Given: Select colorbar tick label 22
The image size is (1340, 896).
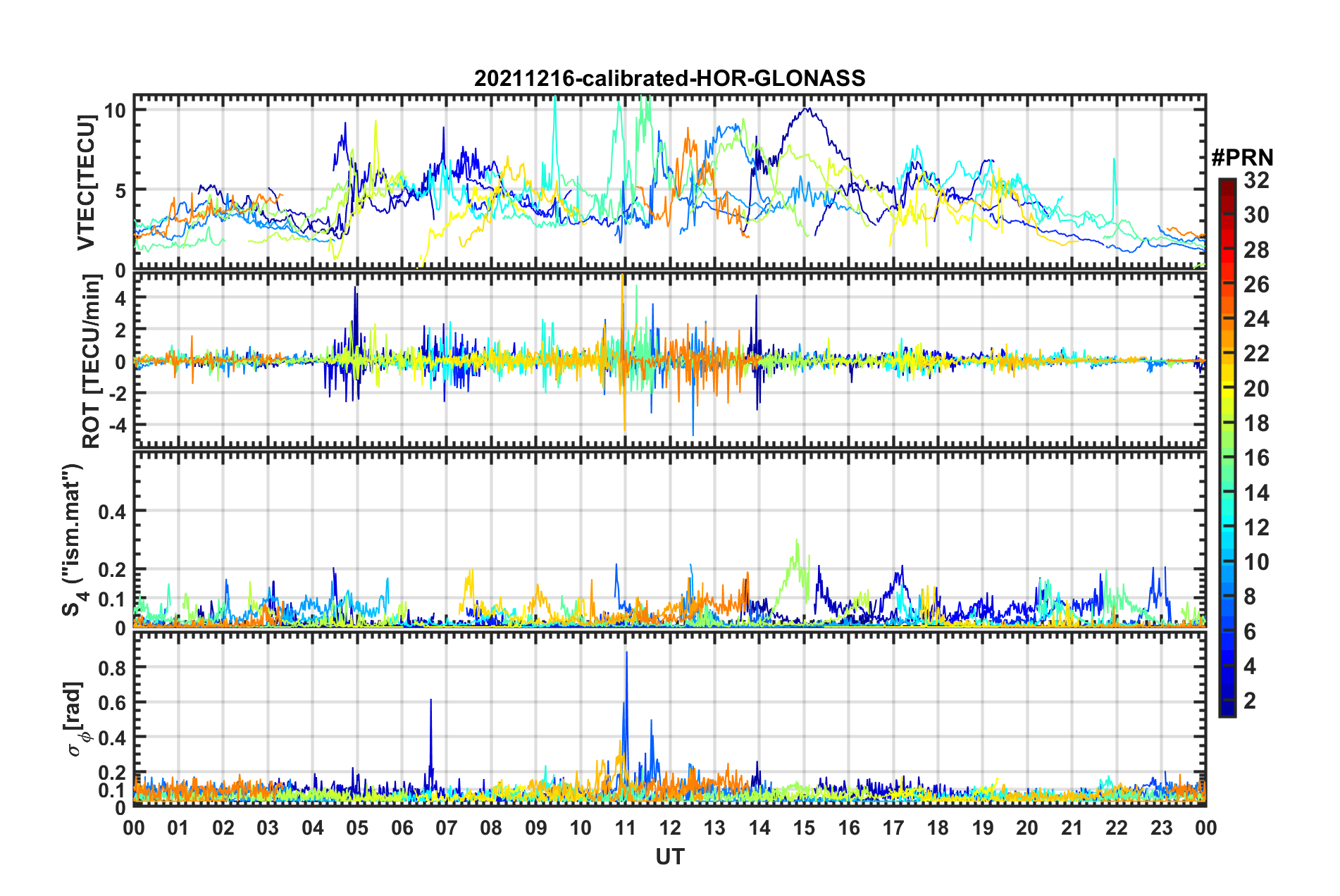Looking at the screenshot, I should click(x=1256, y=354).
